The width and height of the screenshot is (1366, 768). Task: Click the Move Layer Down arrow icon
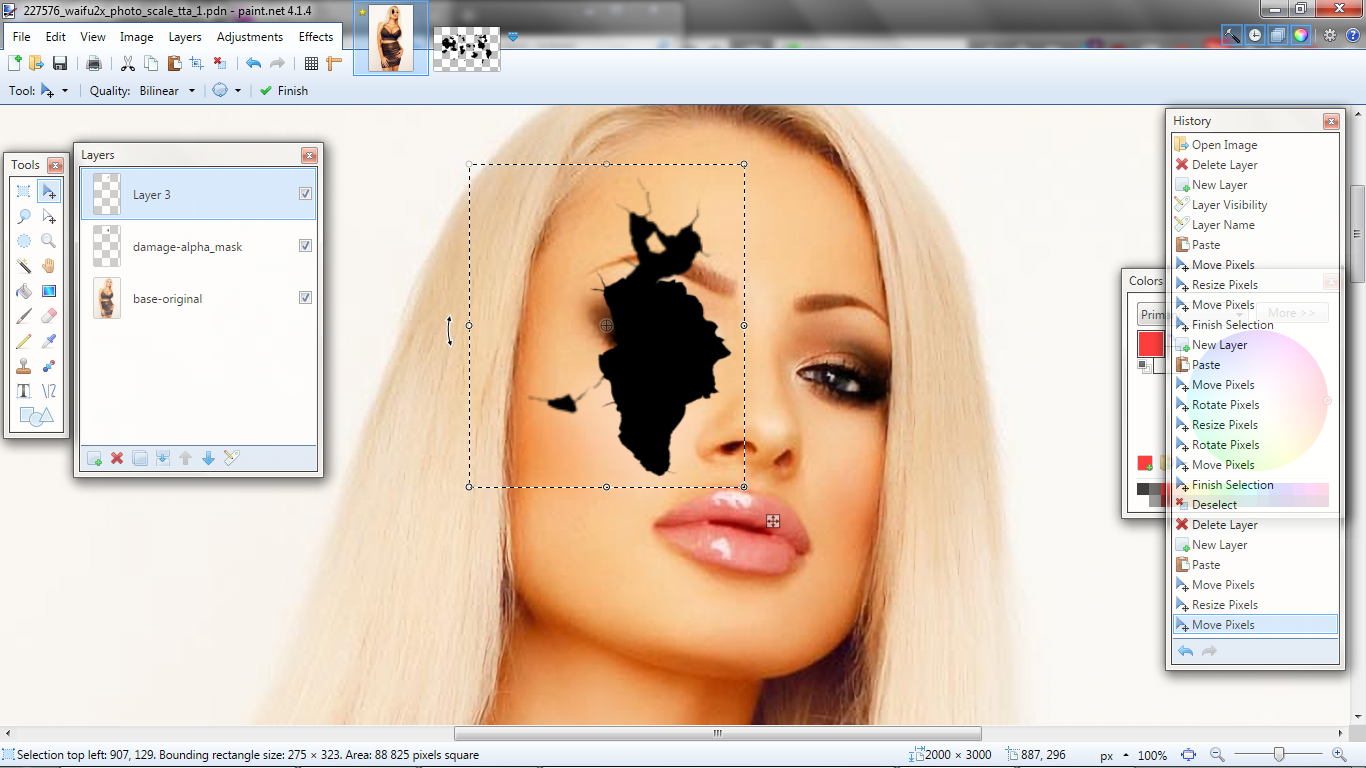(209, 458)
